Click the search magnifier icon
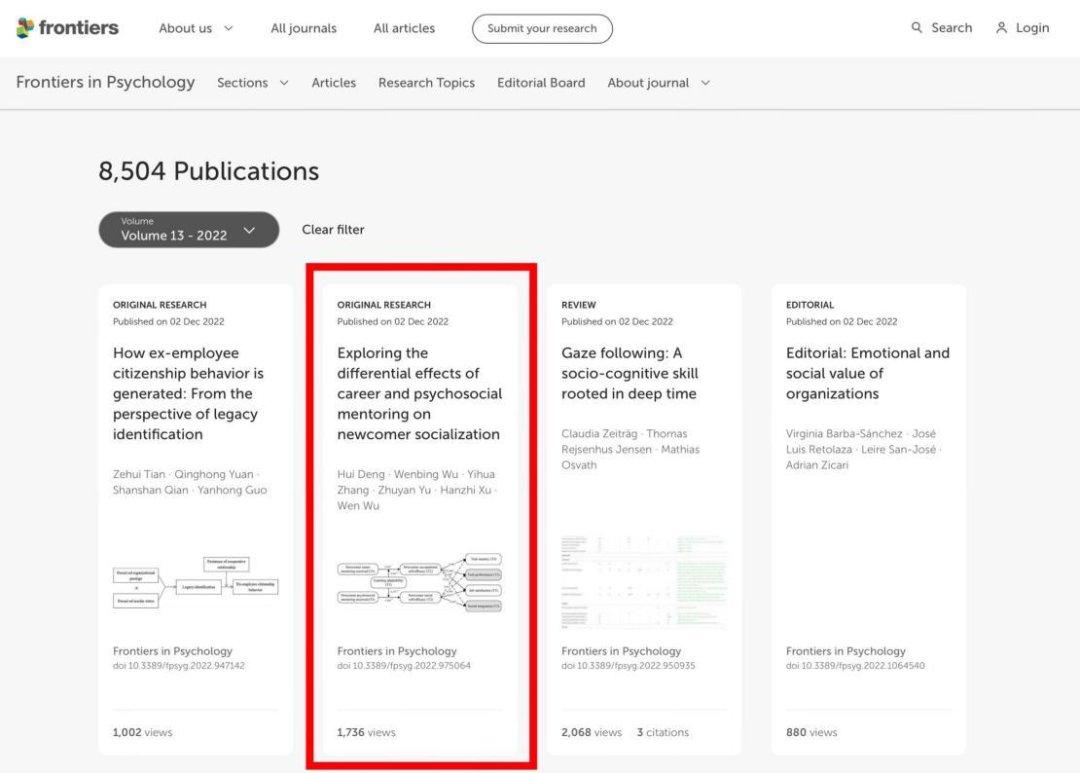This screenshot has height=773, width=1080. tap(916, 28)
